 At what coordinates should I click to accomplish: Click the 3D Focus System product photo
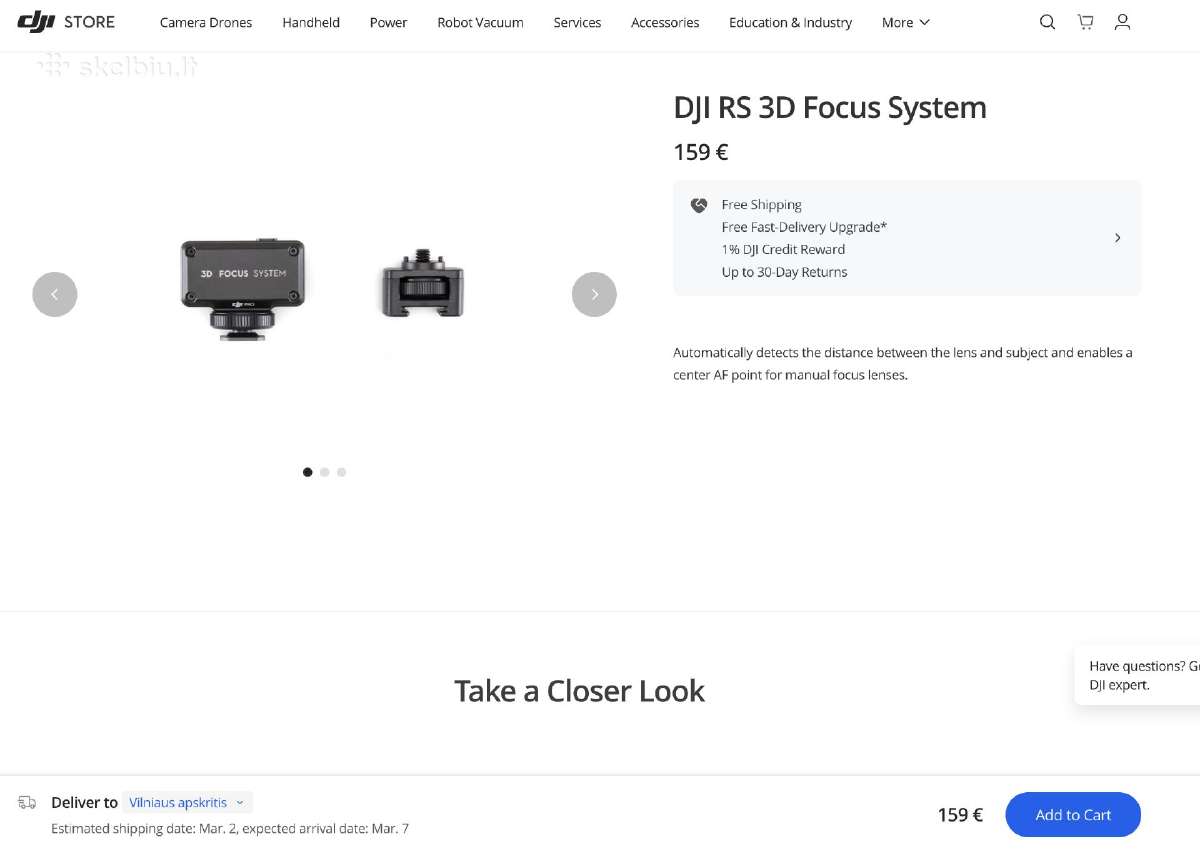(x=242, y=289)
